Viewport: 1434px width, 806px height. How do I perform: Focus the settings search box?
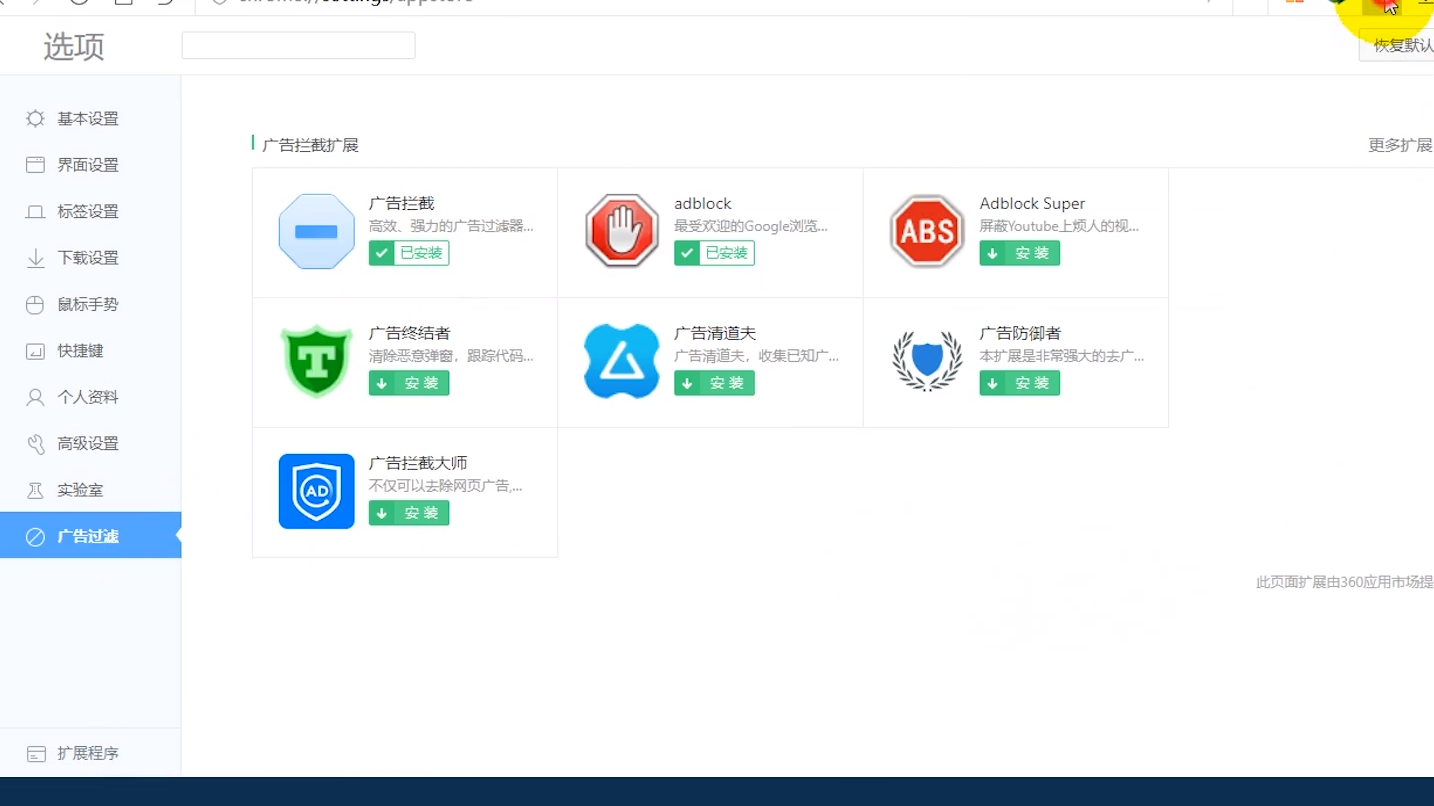click(x=298, y=45)
